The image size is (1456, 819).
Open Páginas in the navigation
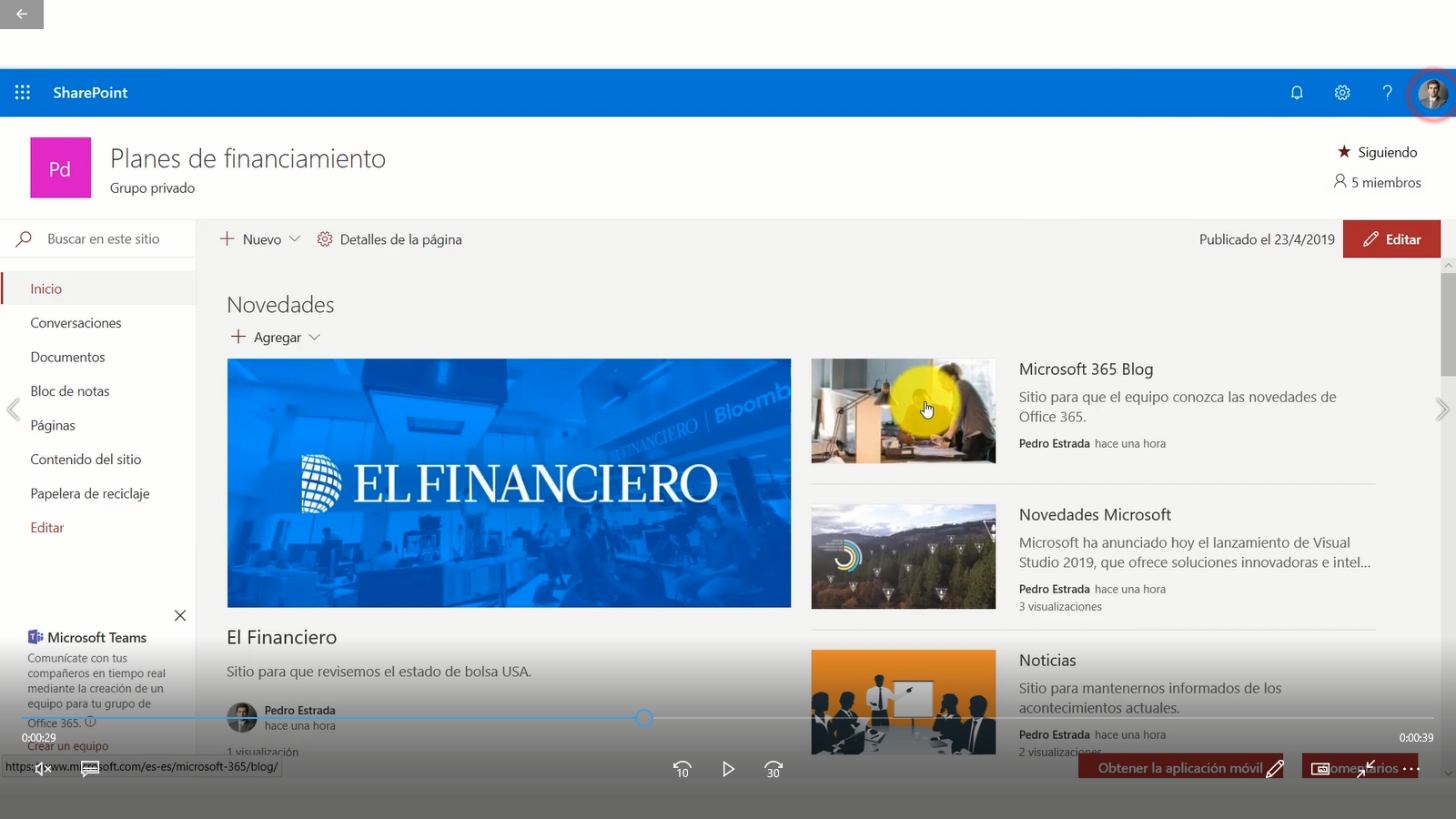point(53,425)
